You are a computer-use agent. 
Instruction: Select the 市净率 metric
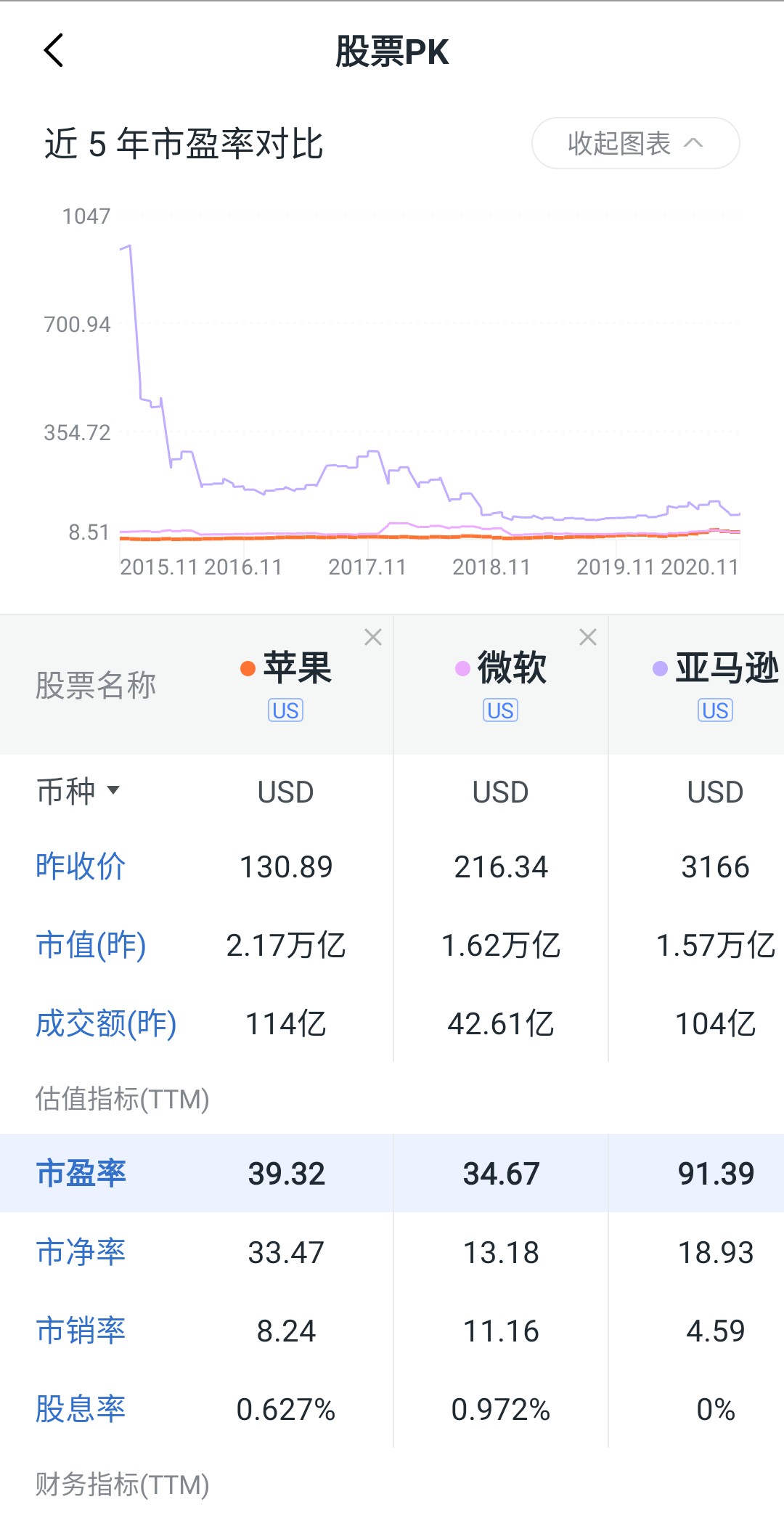[81, 1252]
